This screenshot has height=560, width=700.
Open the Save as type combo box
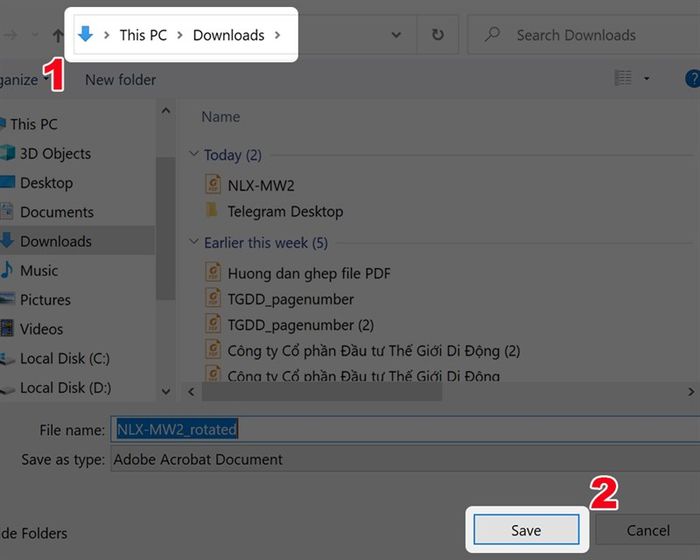click(x=400, y=460)
